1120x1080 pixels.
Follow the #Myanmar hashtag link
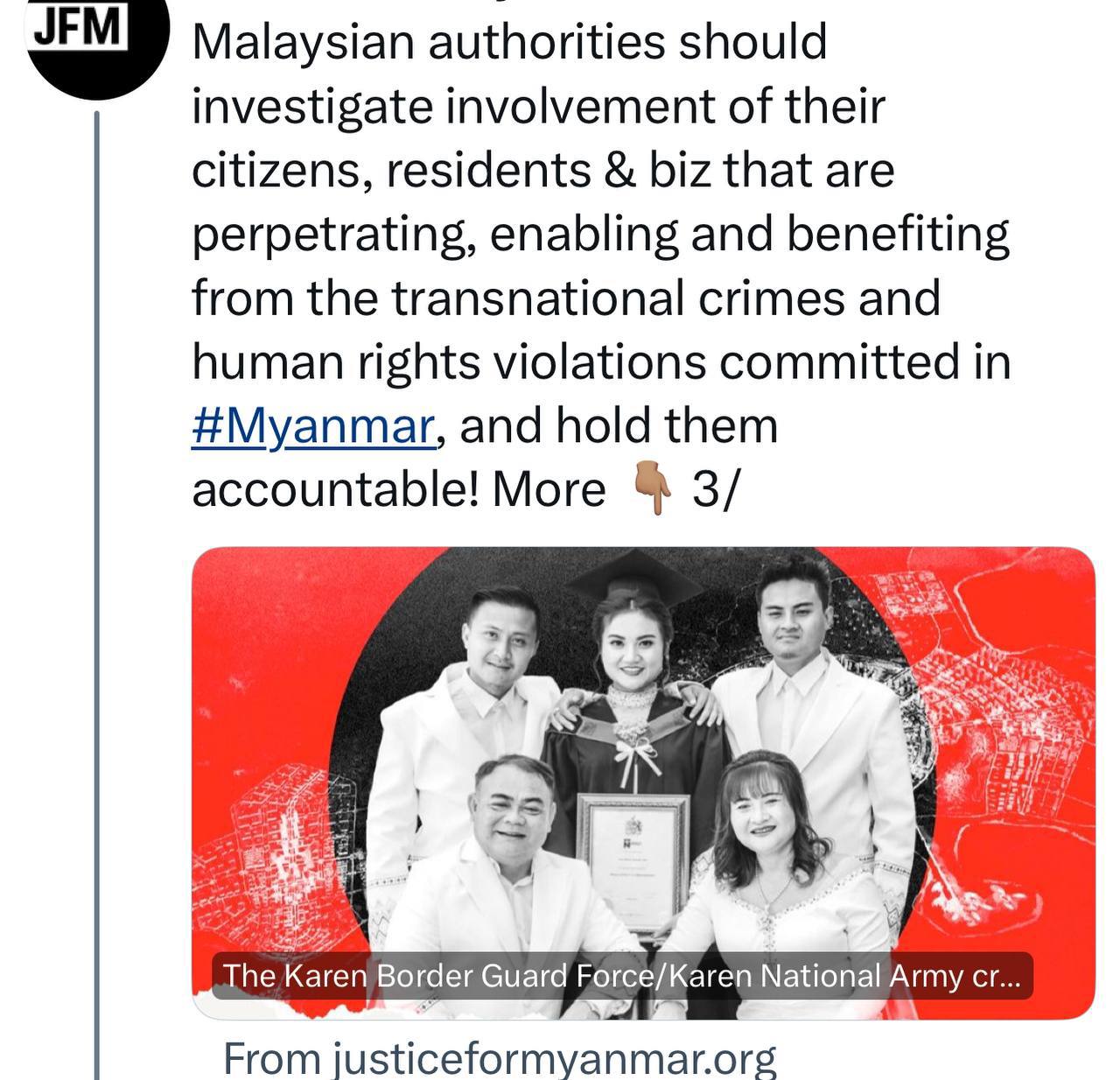tap(312, 426)
